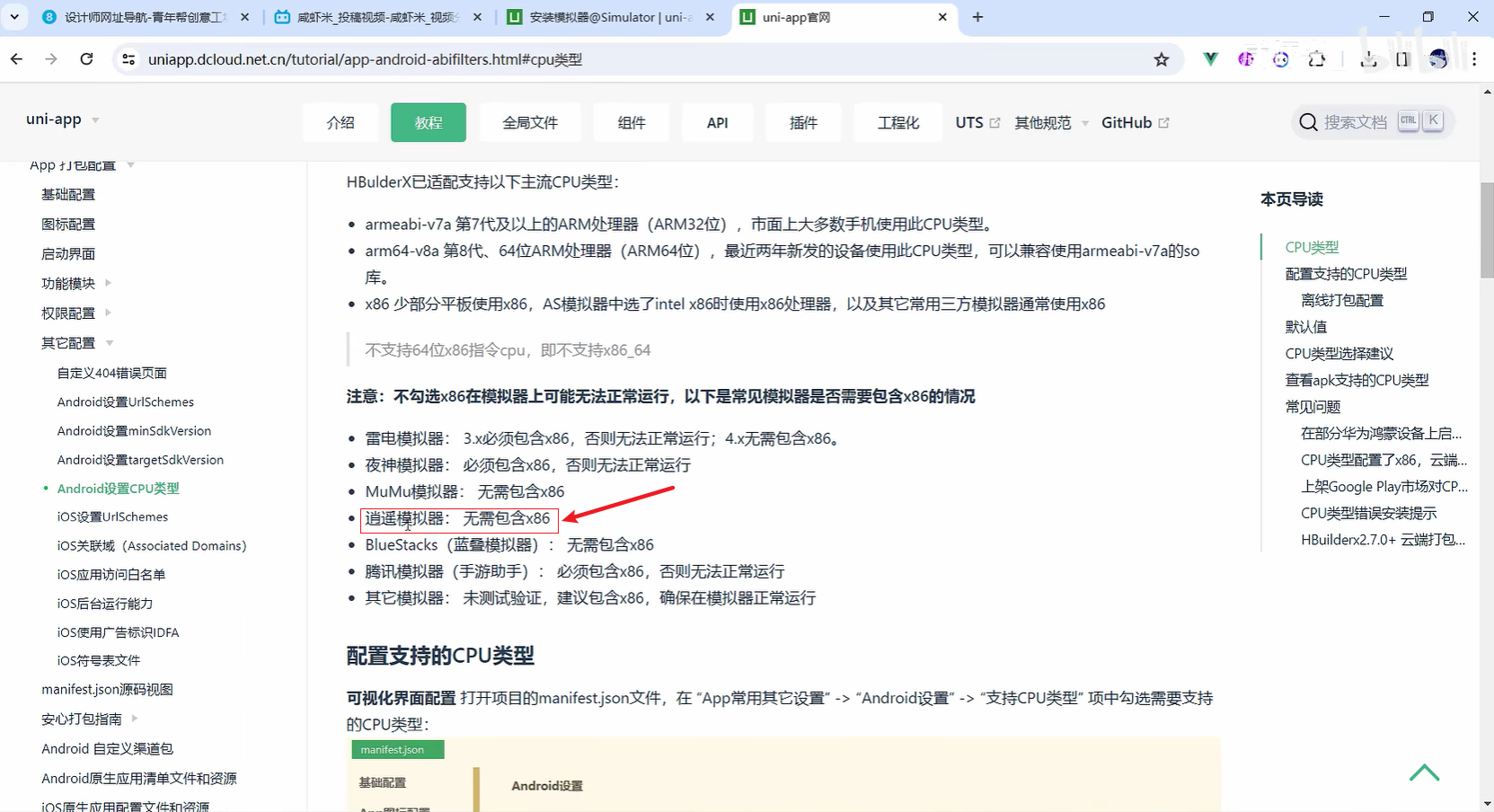Open the green V extension icon
This screenshot has height=812, width=1494.
[x=1211, y=59]
